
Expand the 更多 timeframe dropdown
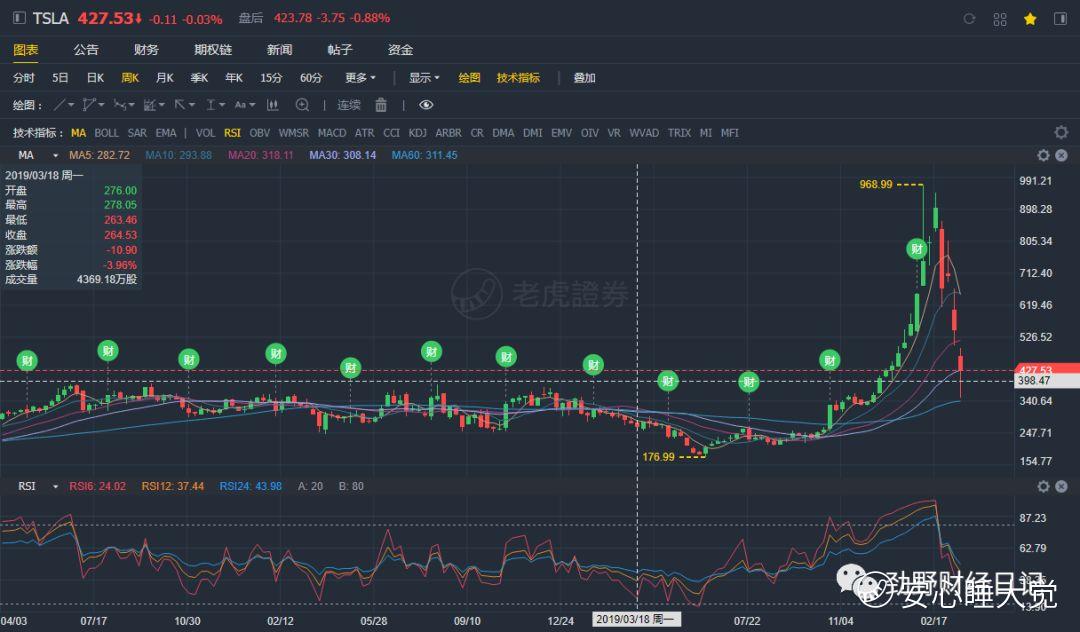pyautogui.click(x=360, y=78)
